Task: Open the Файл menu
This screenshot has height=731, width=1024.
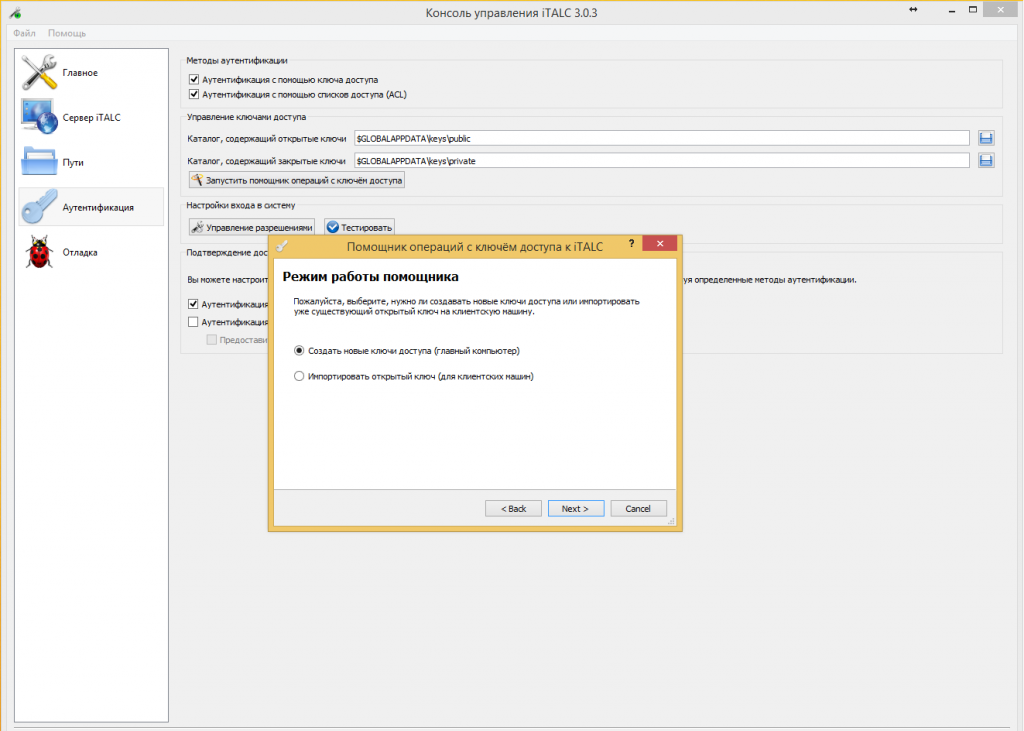Action: point(24,33)
